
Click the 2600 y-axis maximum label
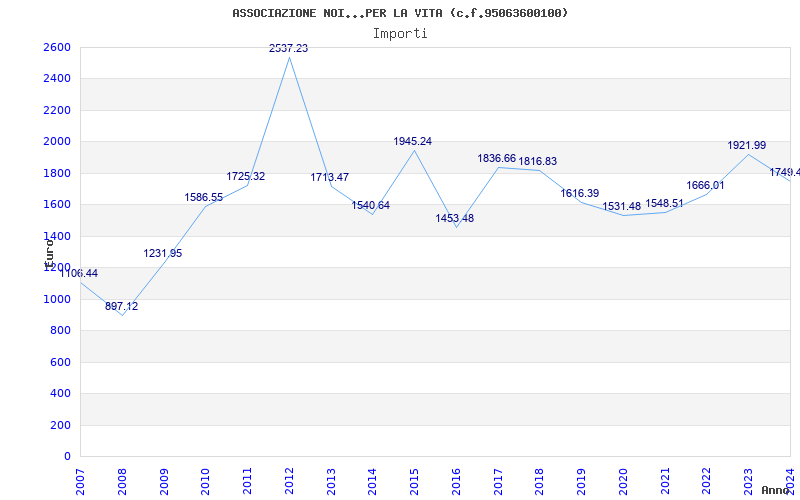tap(57, 47)
